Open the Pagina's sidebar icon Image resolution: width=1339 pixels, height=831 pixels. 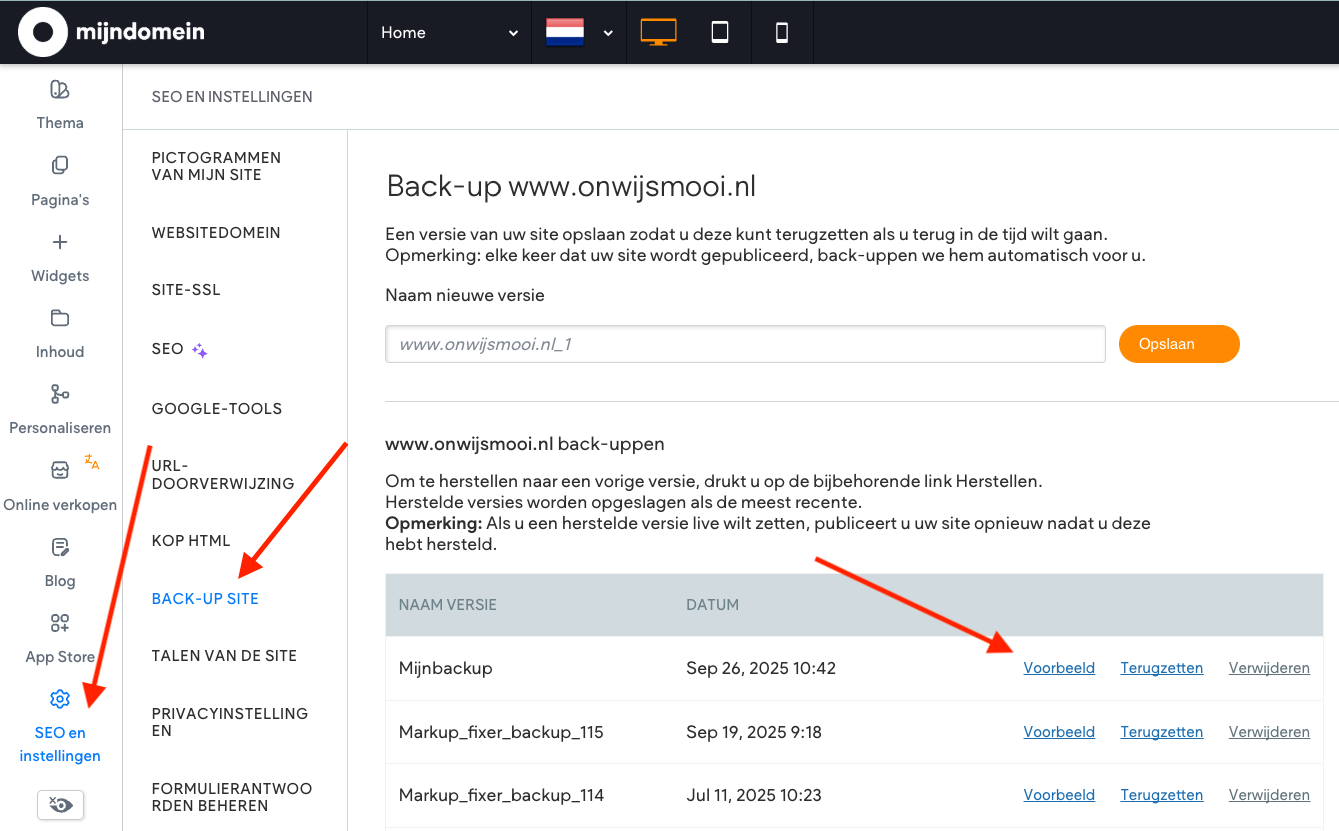pyautogui.click(x=60, y=165)
